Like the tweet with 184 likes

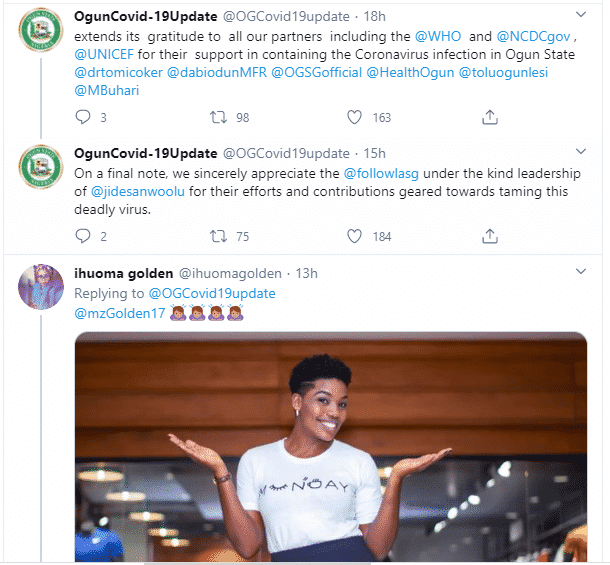click(x=354, y=237)
